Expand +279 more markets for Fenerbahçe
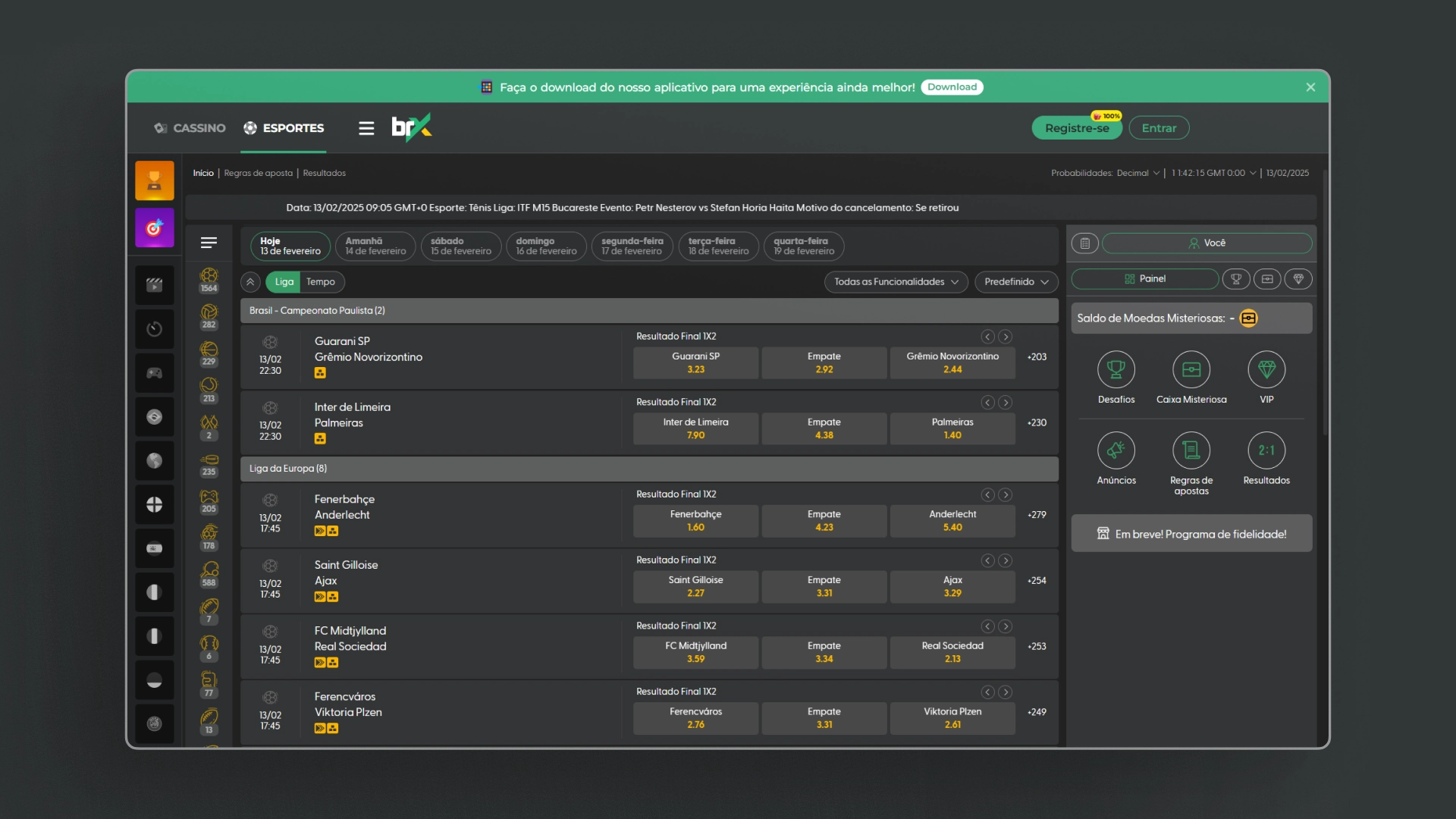 [1037, 515]
